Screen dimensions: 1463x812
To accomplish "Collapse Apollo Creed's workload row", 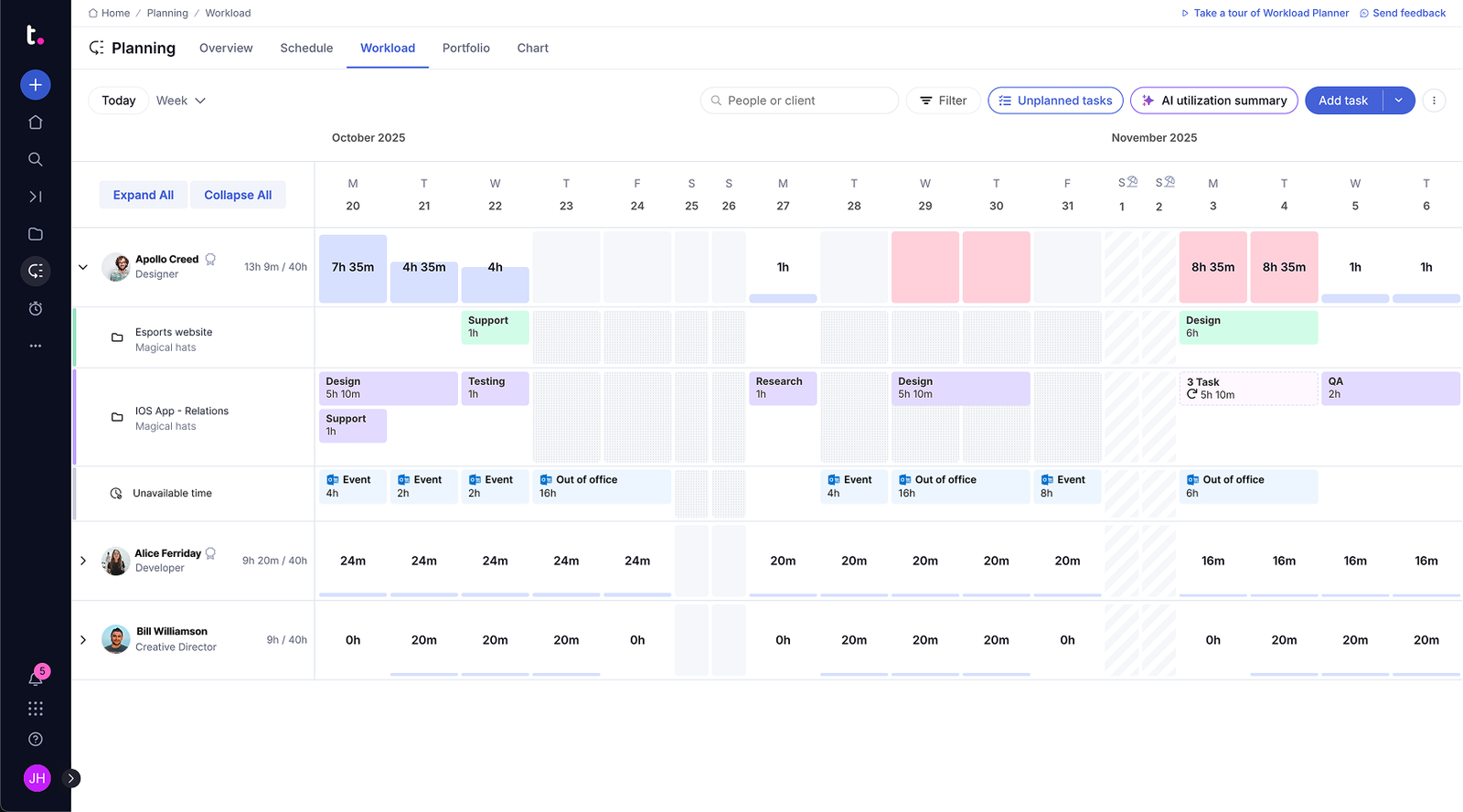I will (x=83, y=267).
